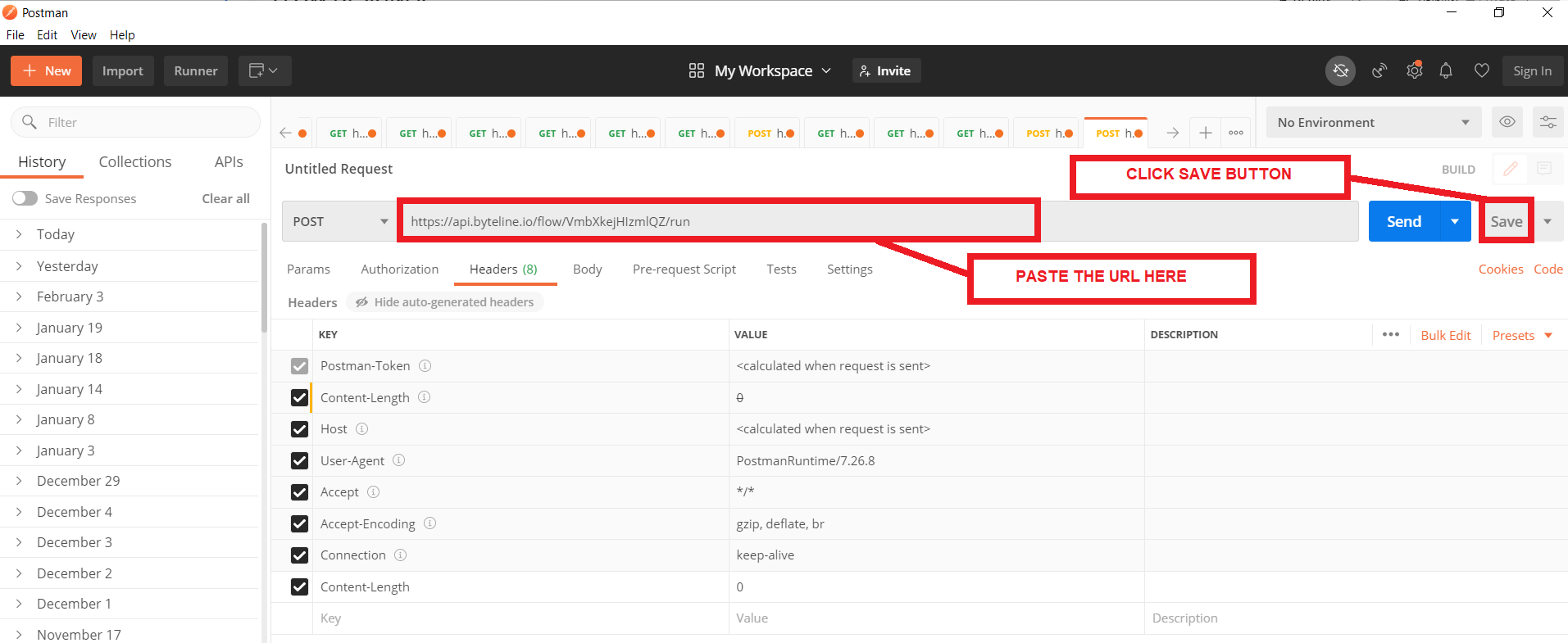Open the No Environment dropdown
Screen dimensions: 1568x643
pyautogui.click(x=1374, y=122)
